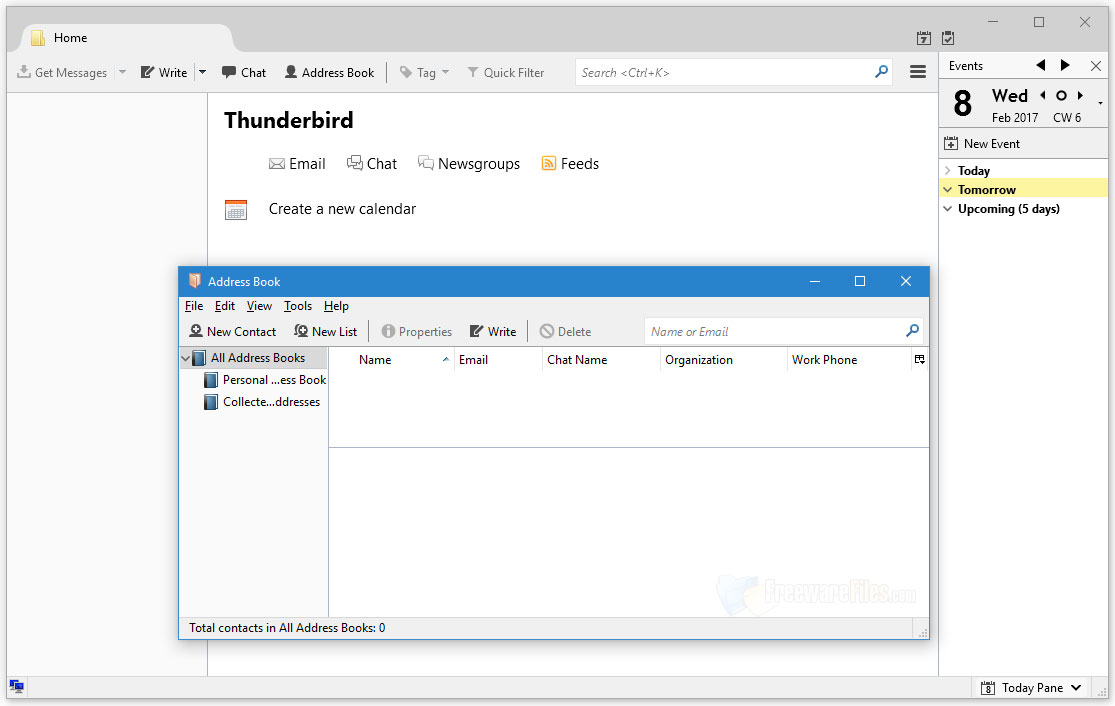Image resolution: width=1115 pixels, height=706 pixels.
Task: Click Create a new calendar link
Action: pos(342,209)
